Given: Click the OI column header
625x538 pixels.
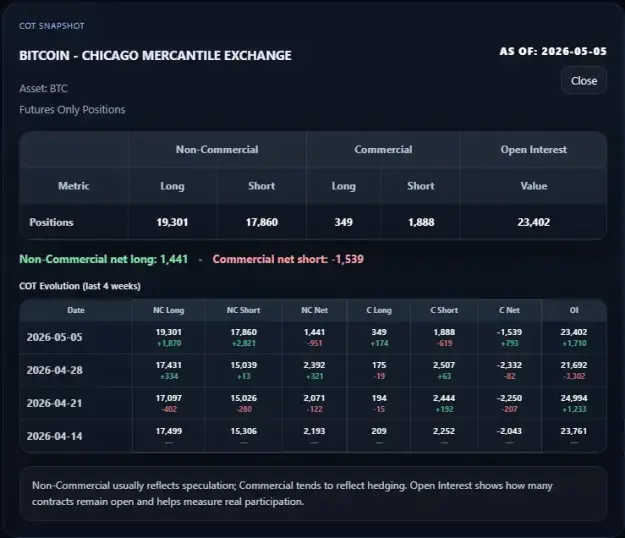Looking at the screenshot, I should click(574, 310).
